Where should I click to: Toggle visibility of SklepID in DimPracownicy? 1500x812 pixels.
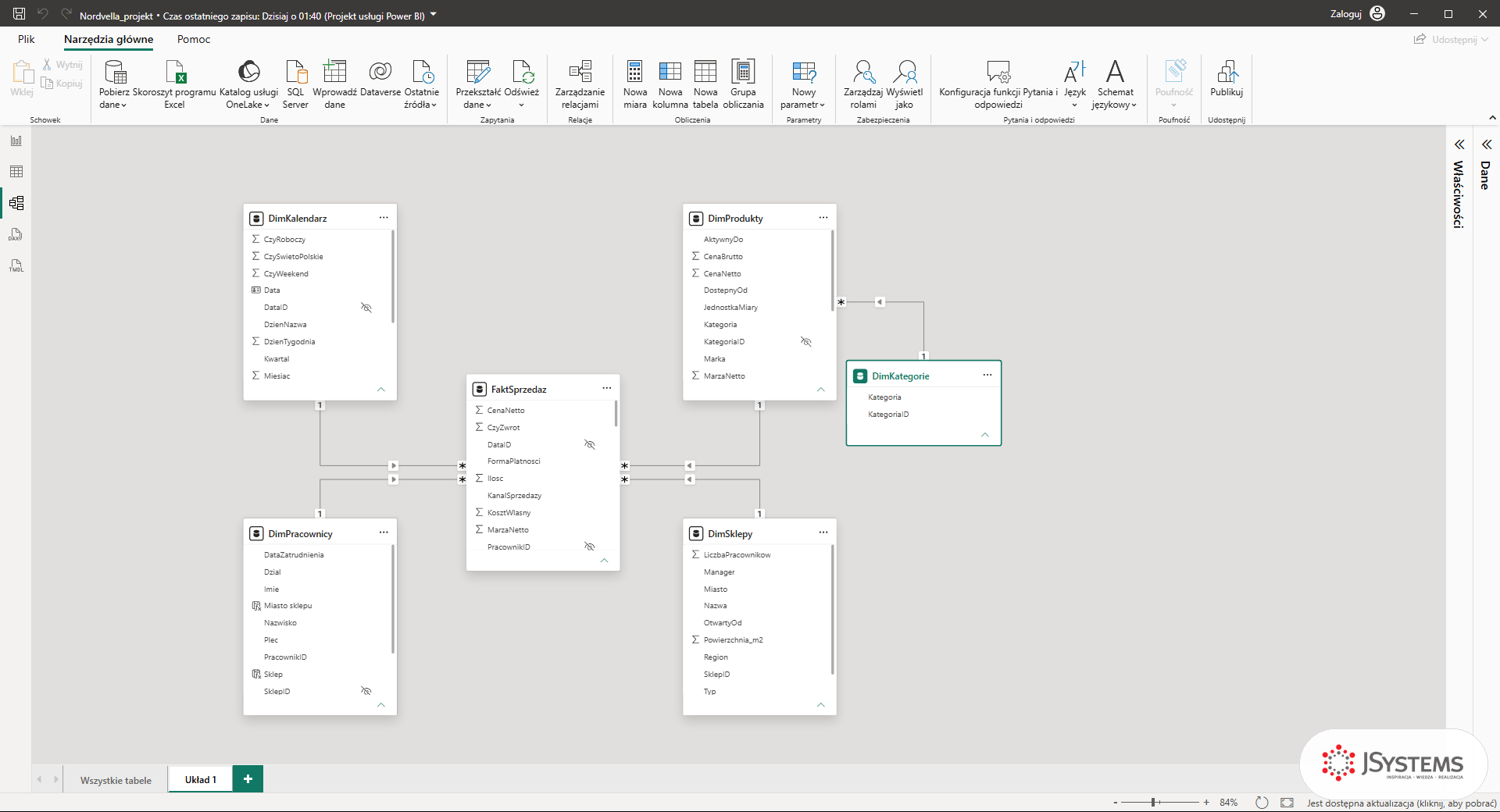click(x=366, y=691)
